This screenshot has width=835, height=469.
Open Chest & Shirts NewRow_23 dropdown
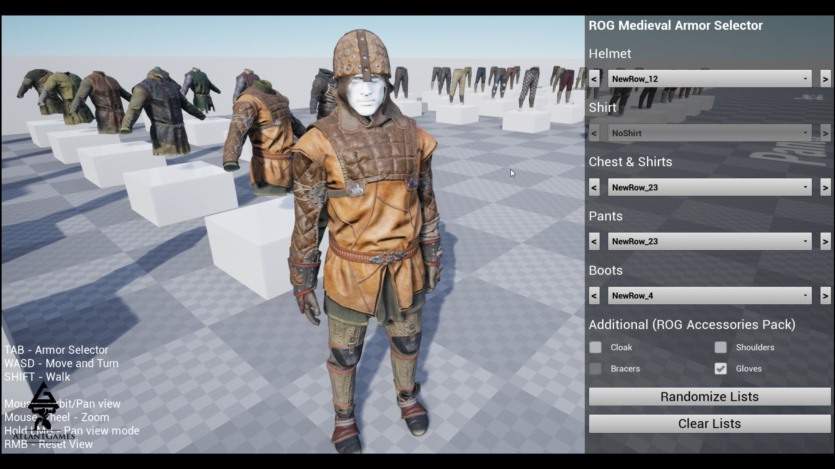click(709, 187)
